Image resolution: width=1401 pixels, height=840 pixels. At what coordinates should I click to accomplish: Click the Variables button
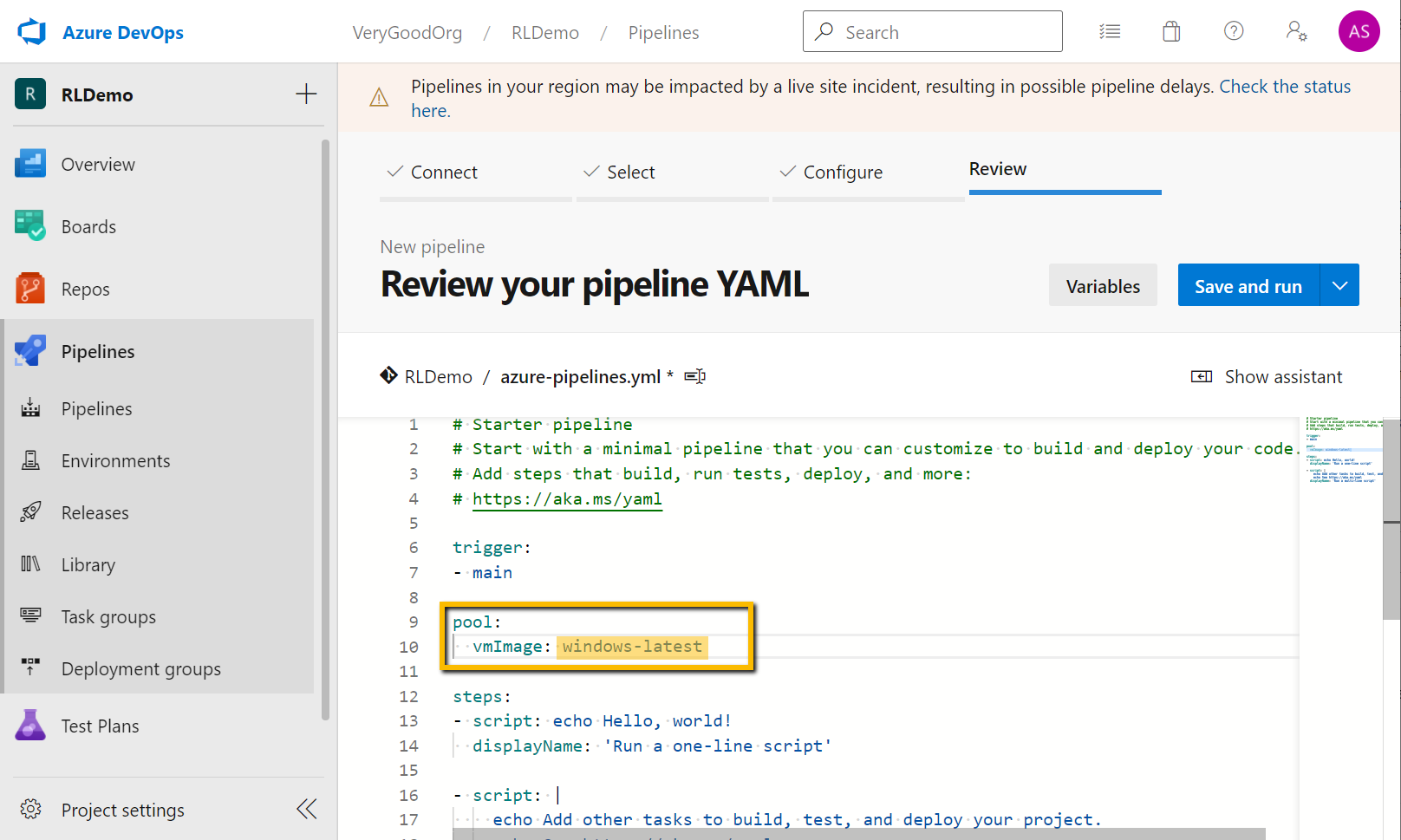(x=1103, y=285)
